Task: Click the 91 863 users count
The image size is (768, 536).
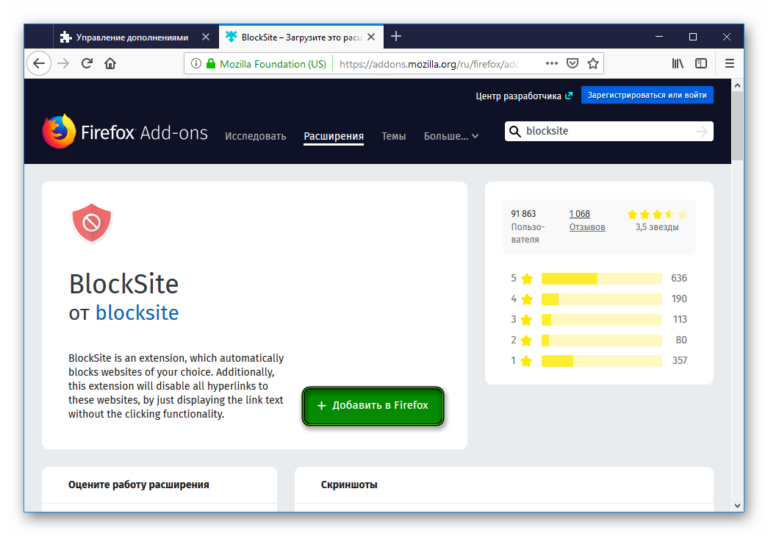Action: [x=523, y=214]
